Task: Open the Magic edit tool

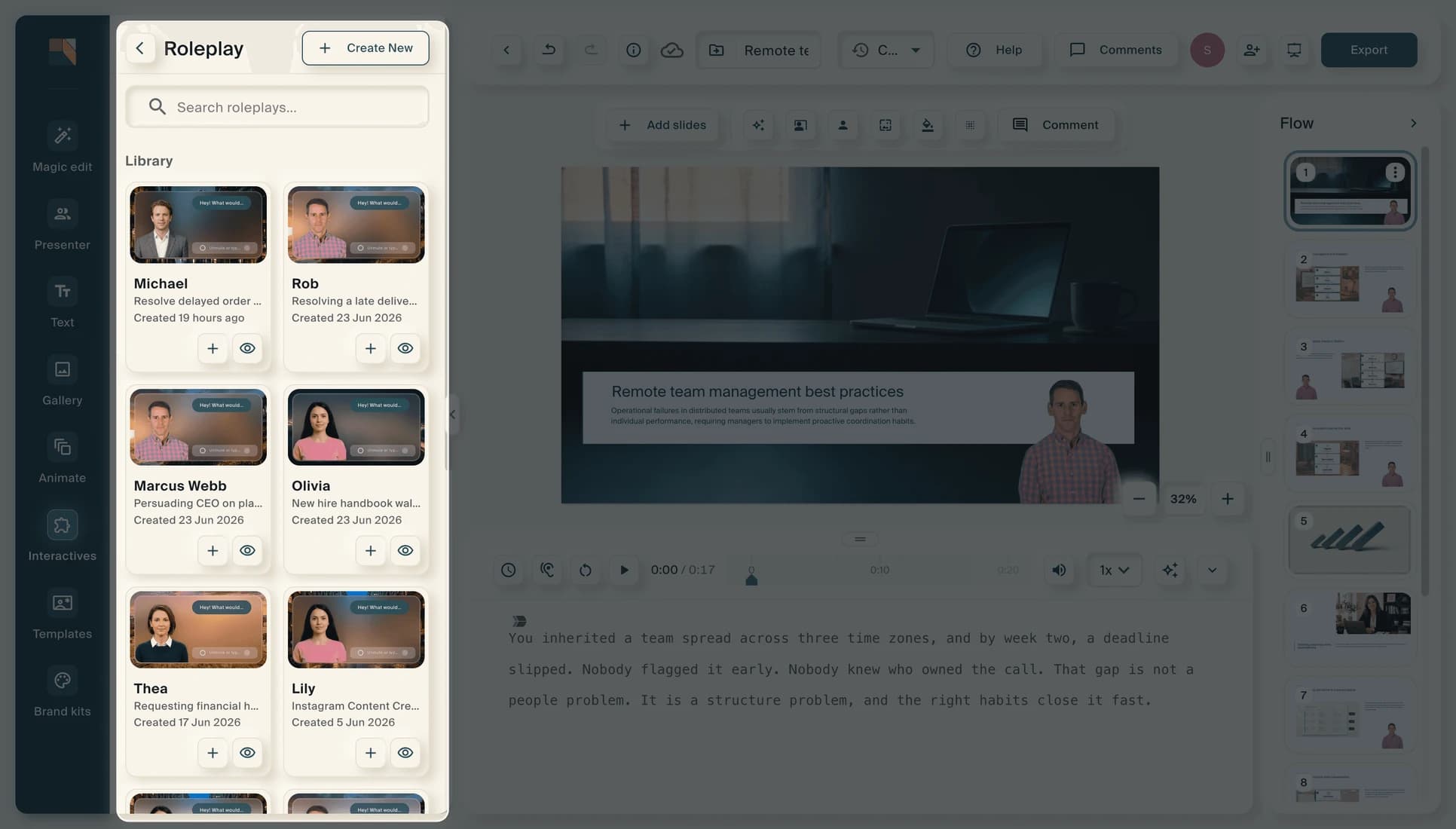Action: coord(62,148)
